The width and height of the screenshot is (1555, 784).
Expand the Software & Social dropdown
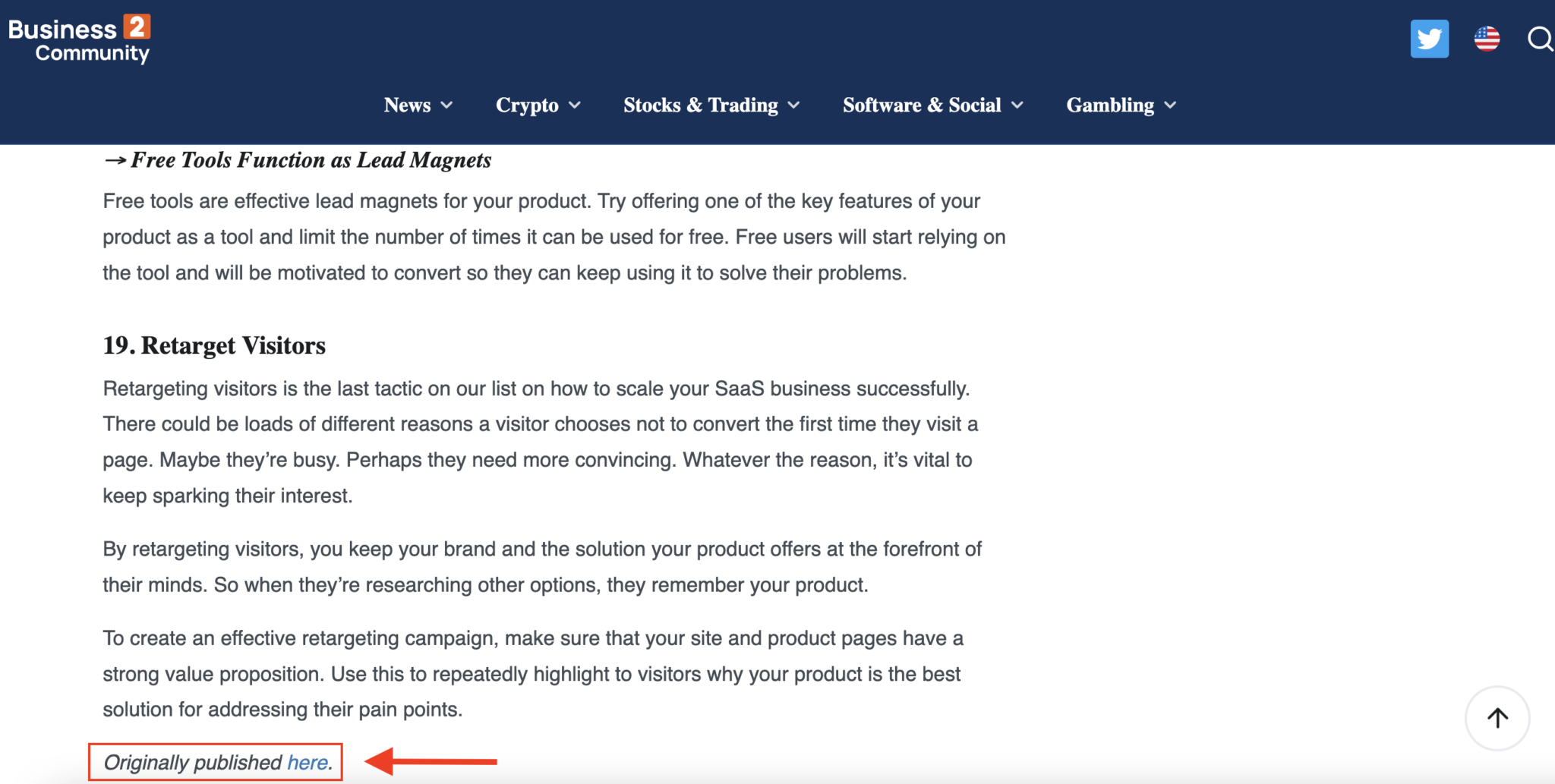1018,106
